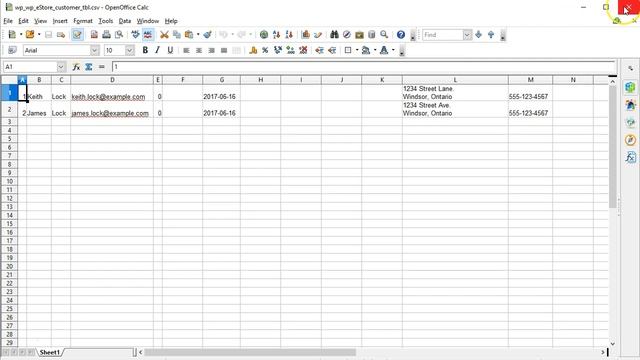
Task: Expand the Find box dropdown
Action: coord(467,35)
